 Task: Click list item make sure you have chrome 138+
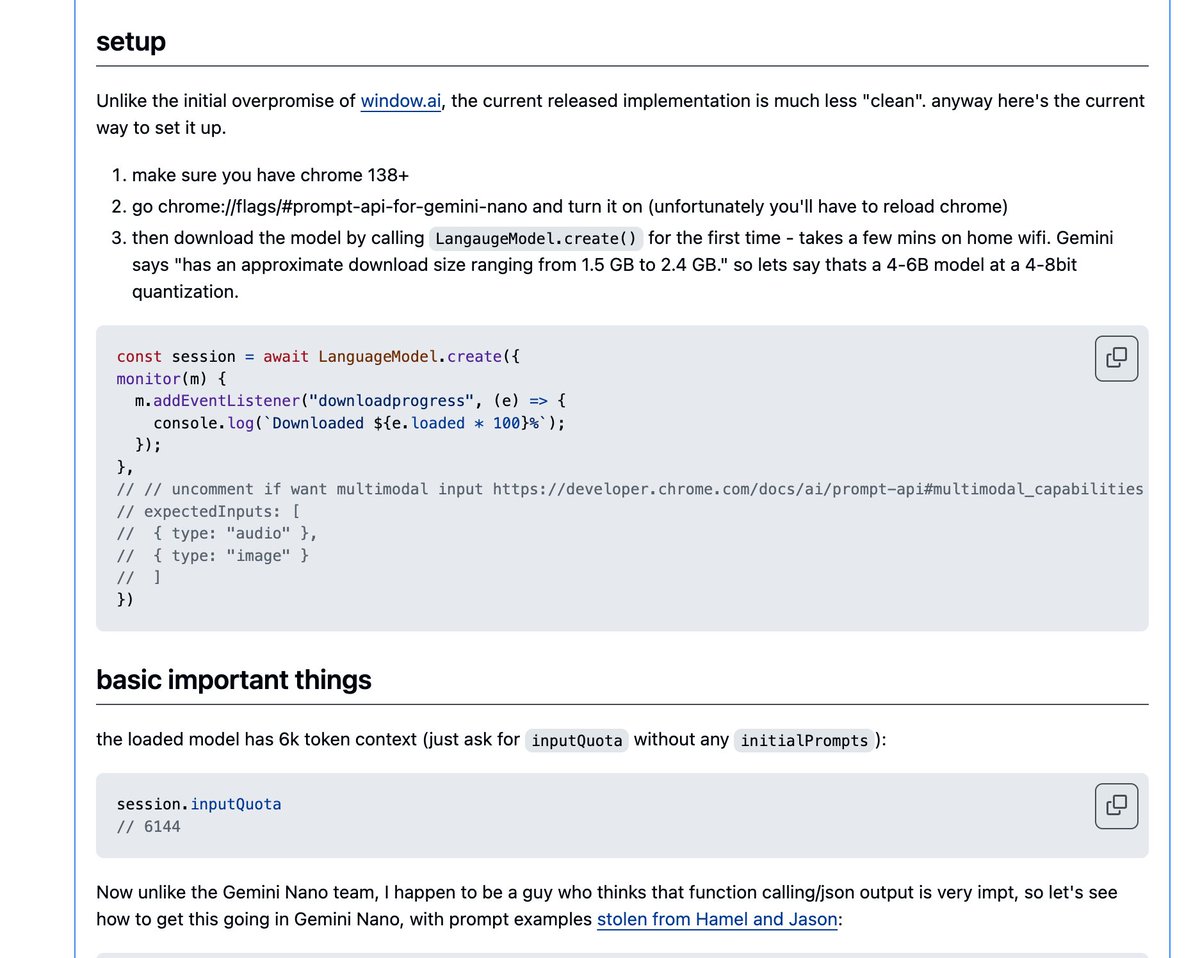[x=270, y=175]
